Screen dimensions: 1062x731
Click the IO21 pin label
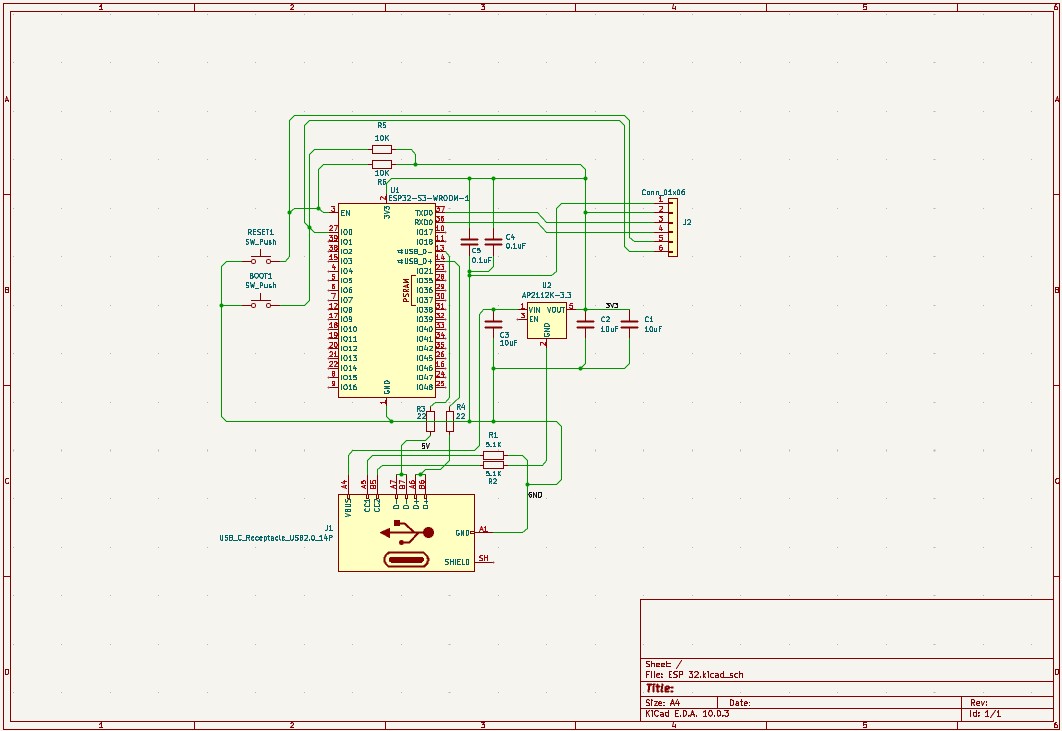tap(425, 271)
